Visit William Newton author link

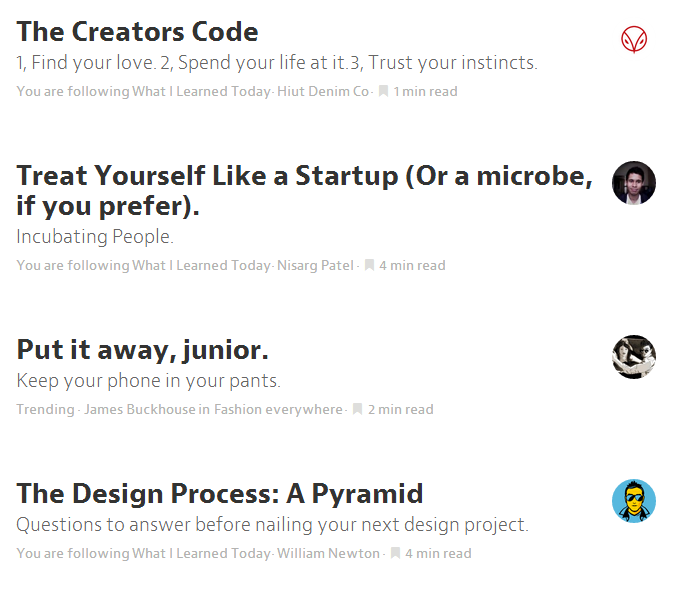tap(328, 553)
